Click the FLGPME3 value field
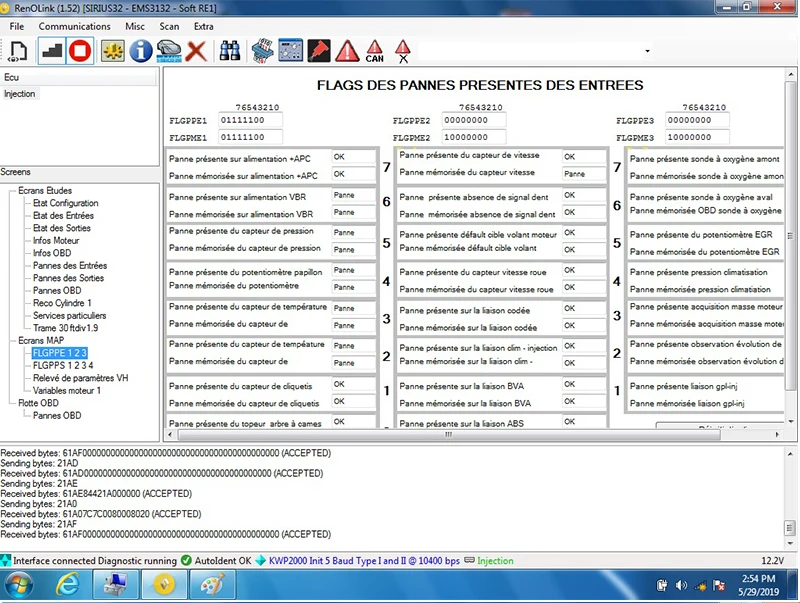This screenshot has height=603, width=800. click(x=697, y=137)
